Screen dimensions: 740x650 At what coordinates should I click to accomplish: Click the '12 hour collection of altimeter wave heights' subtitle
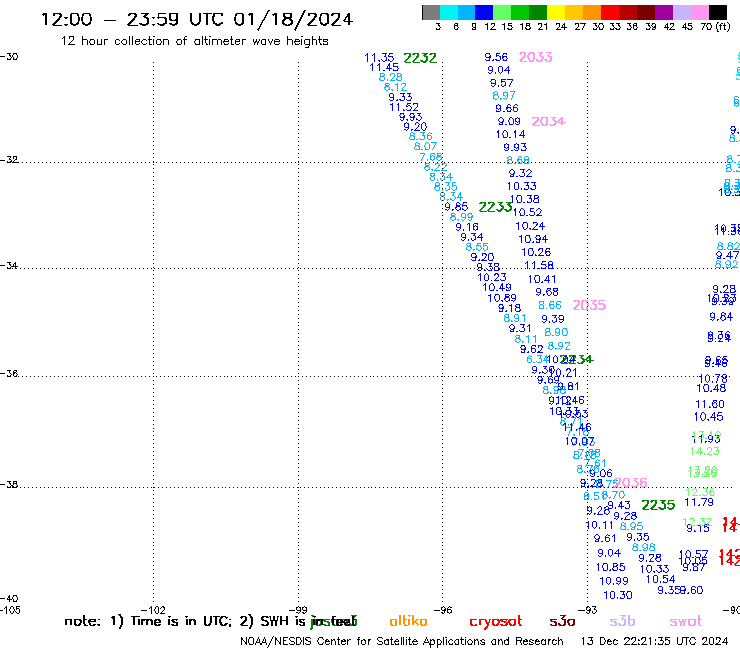194,41
